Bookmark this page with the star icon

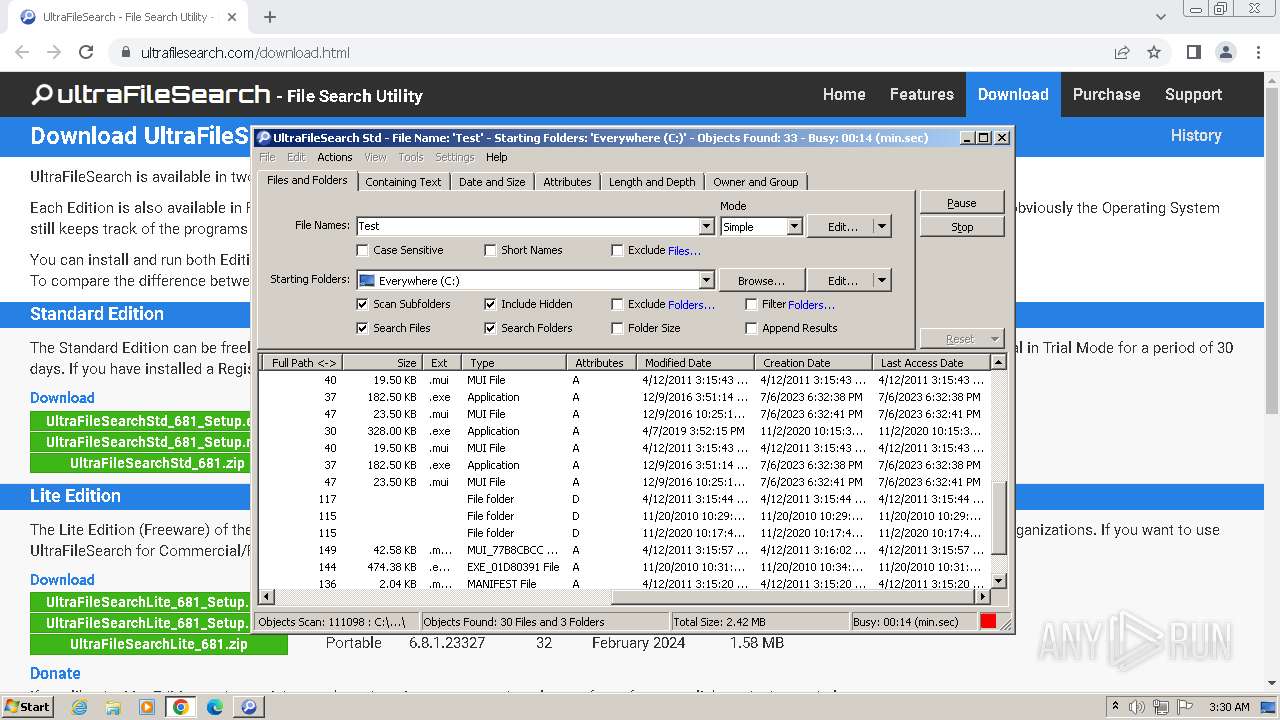point(1154,52)
